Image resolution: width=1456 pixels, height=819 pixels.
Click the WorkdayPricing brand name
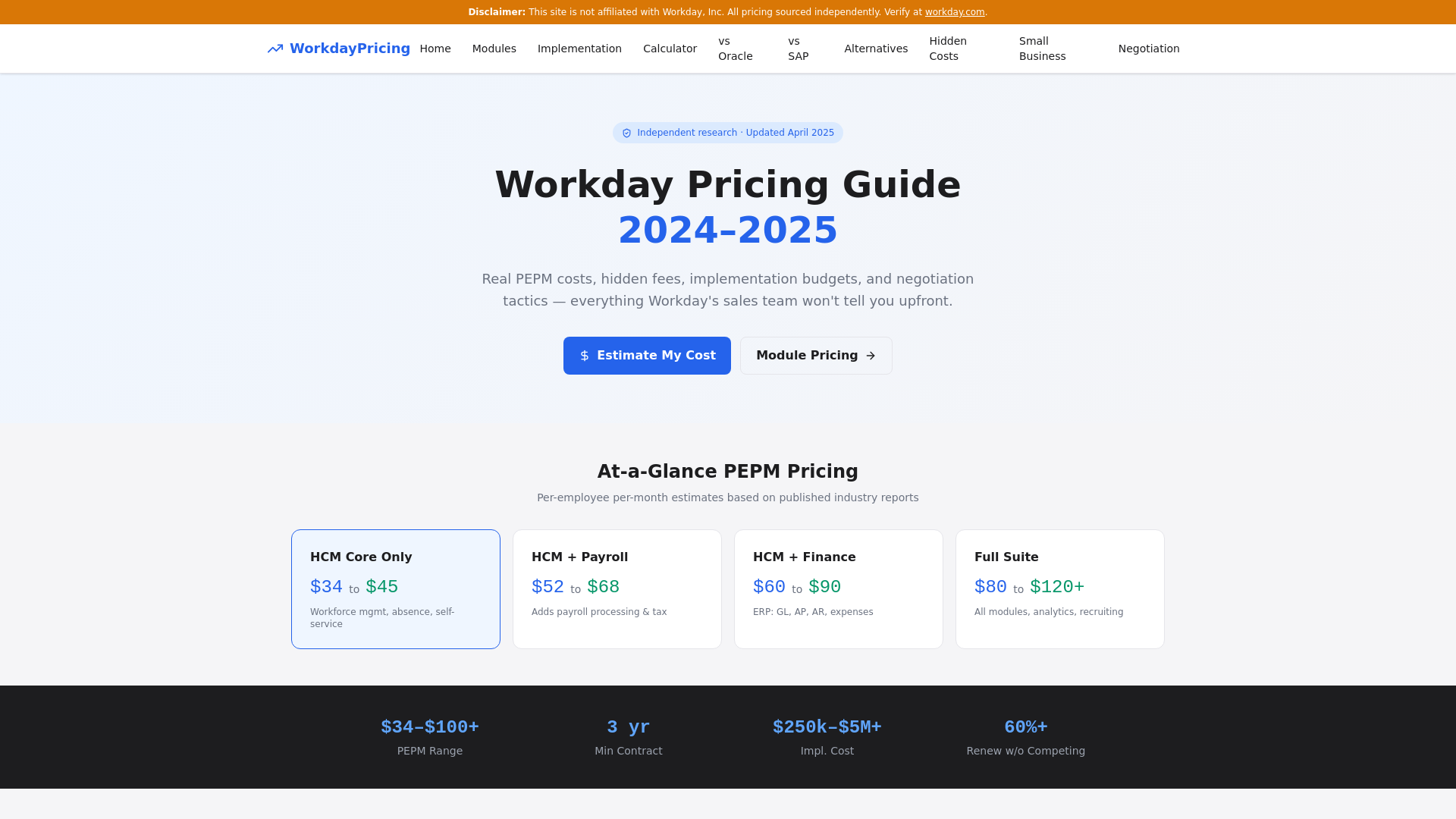(350, 49)
